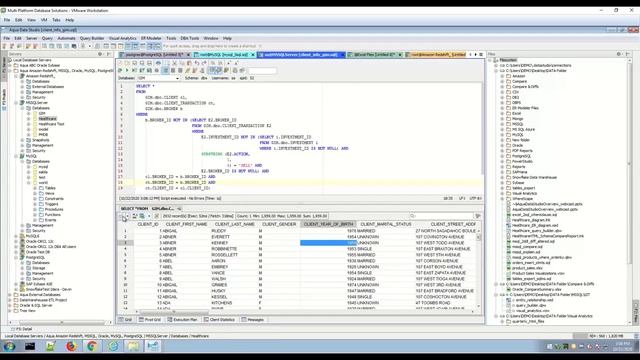
Task: Open the Files panel settings gear
Action: [619, 54]
